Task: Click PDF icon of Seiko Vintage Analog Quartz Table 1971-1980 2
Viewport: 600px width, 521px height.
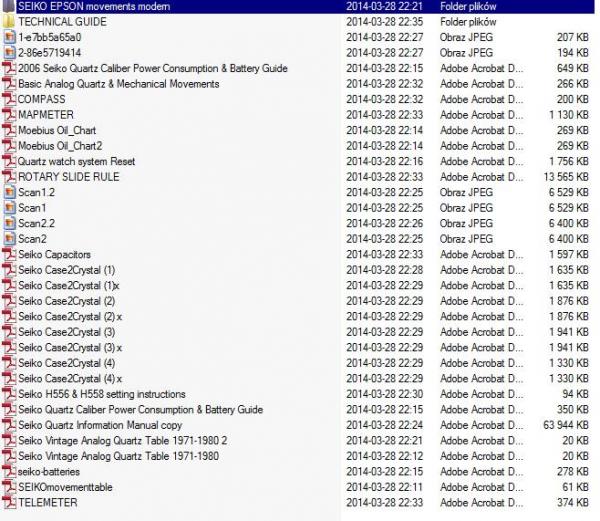Action: pos(9,441)
